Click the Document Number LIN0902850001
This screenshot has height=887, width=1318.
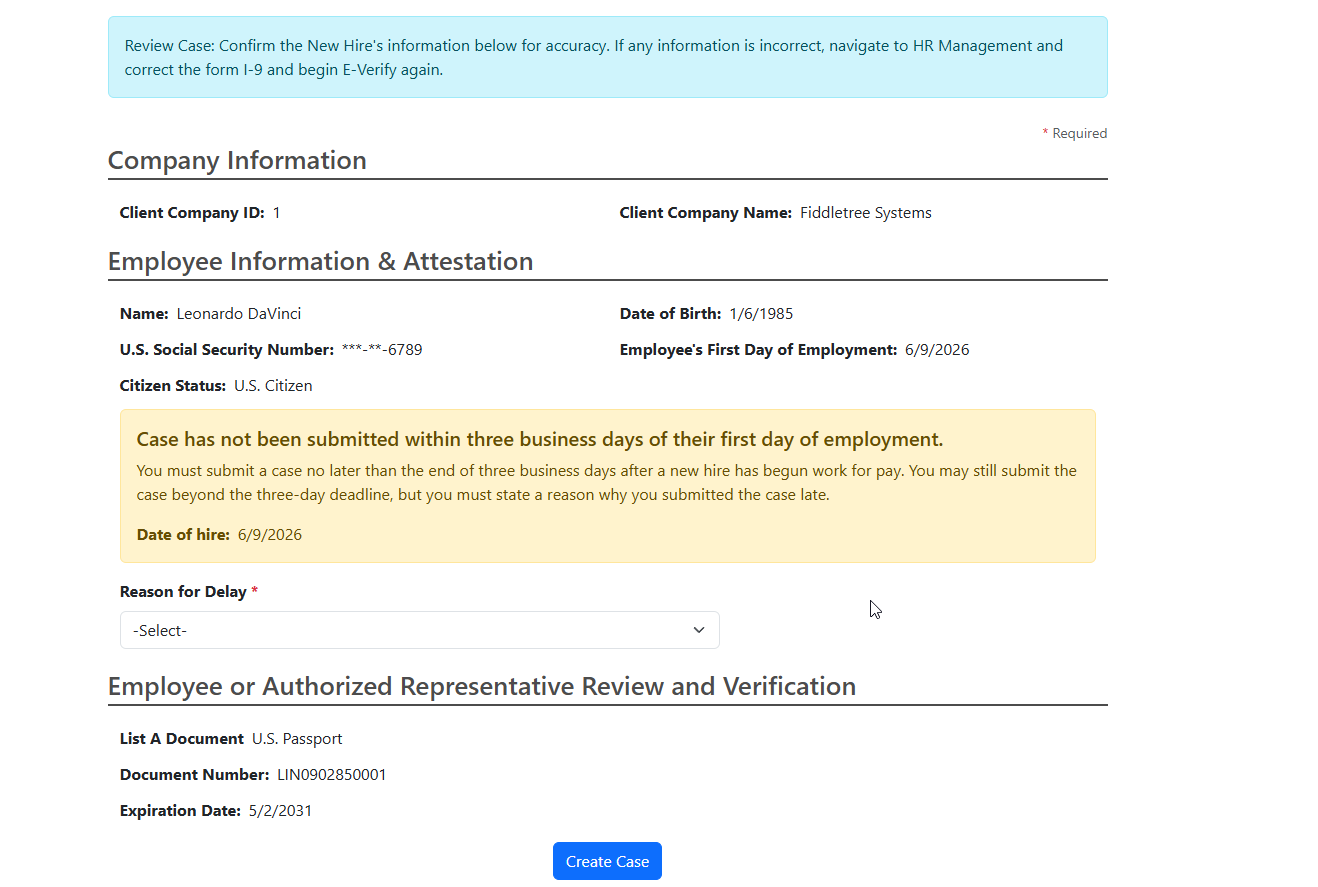point(332,775)
